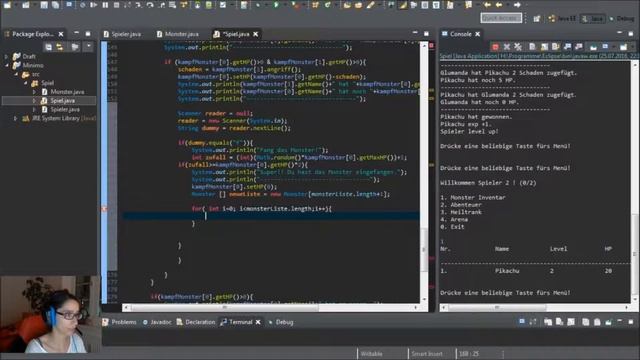640x360 pixels.
Task: Expand Monster.java tree node
Action: point(34,92)
